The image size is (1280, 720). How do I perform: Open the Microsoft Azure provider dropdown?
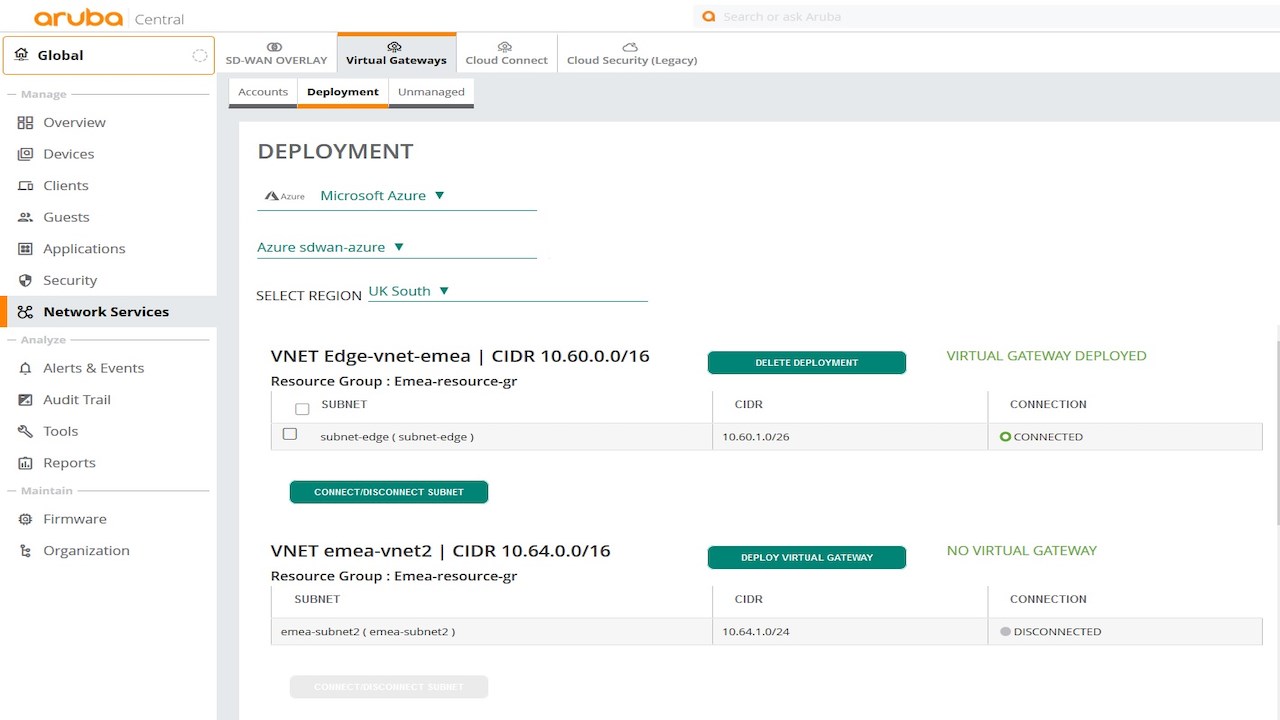pyautogui.click(x=397, y=196)
